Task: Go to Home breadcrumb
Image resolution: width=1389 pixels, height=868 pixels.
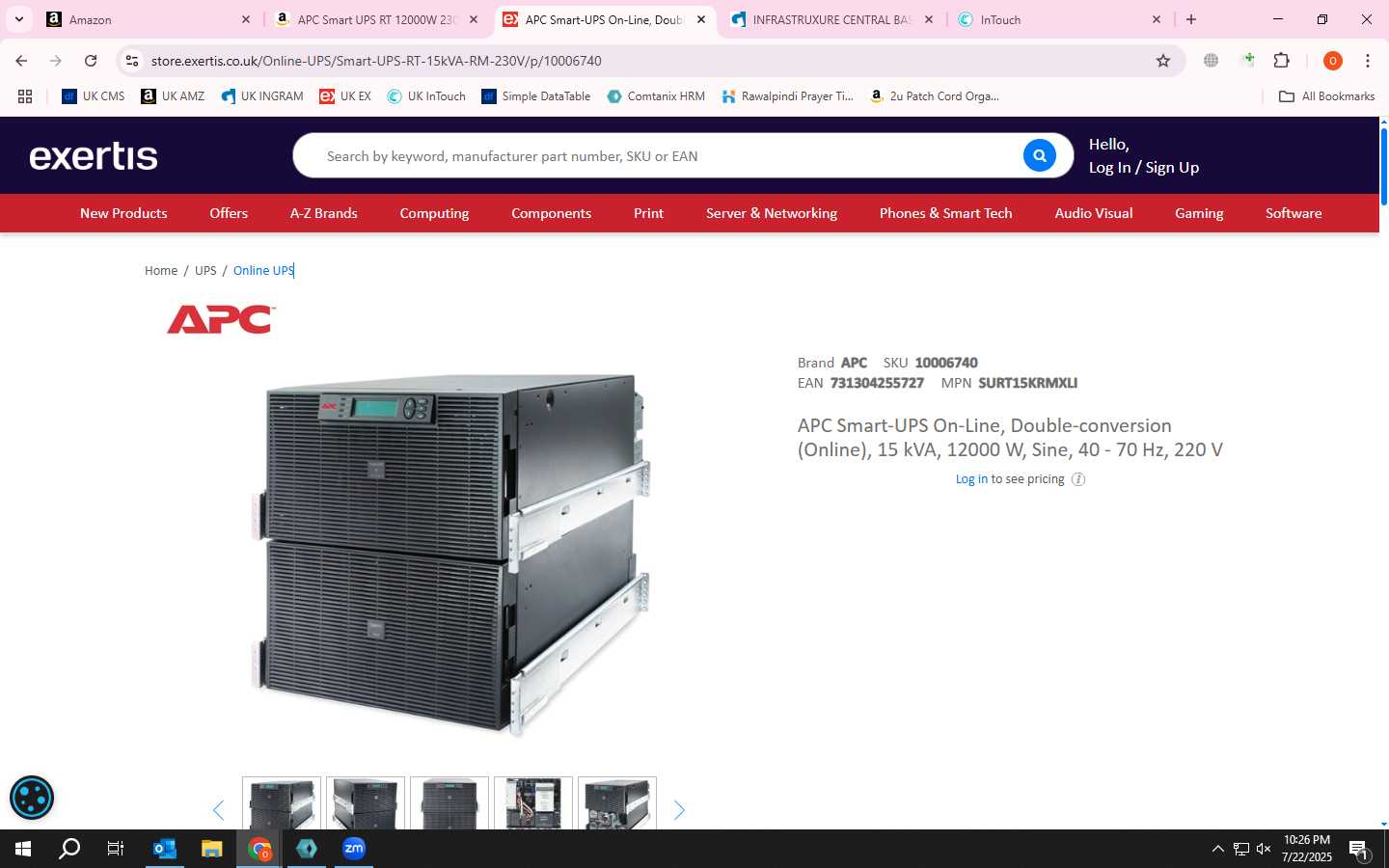Action: pyautogui.click(x=161, y=271)
